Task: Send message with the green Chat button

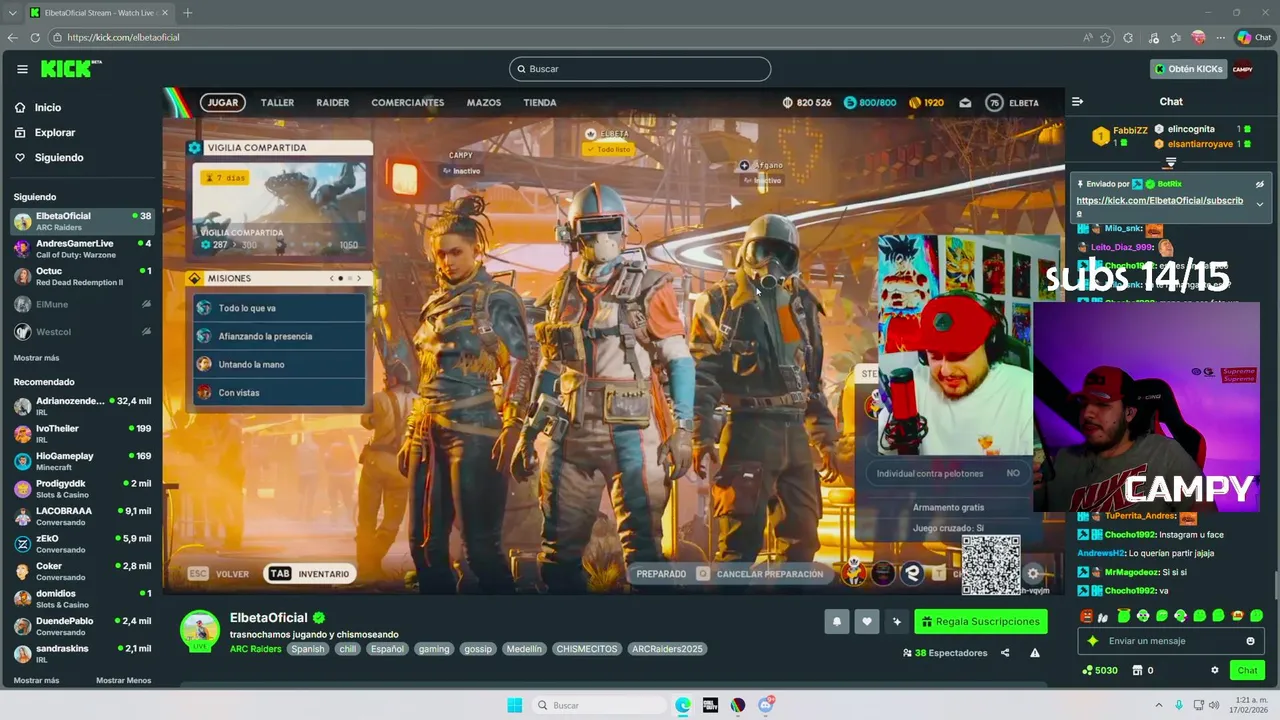Action: click(x=1247, y=670)
